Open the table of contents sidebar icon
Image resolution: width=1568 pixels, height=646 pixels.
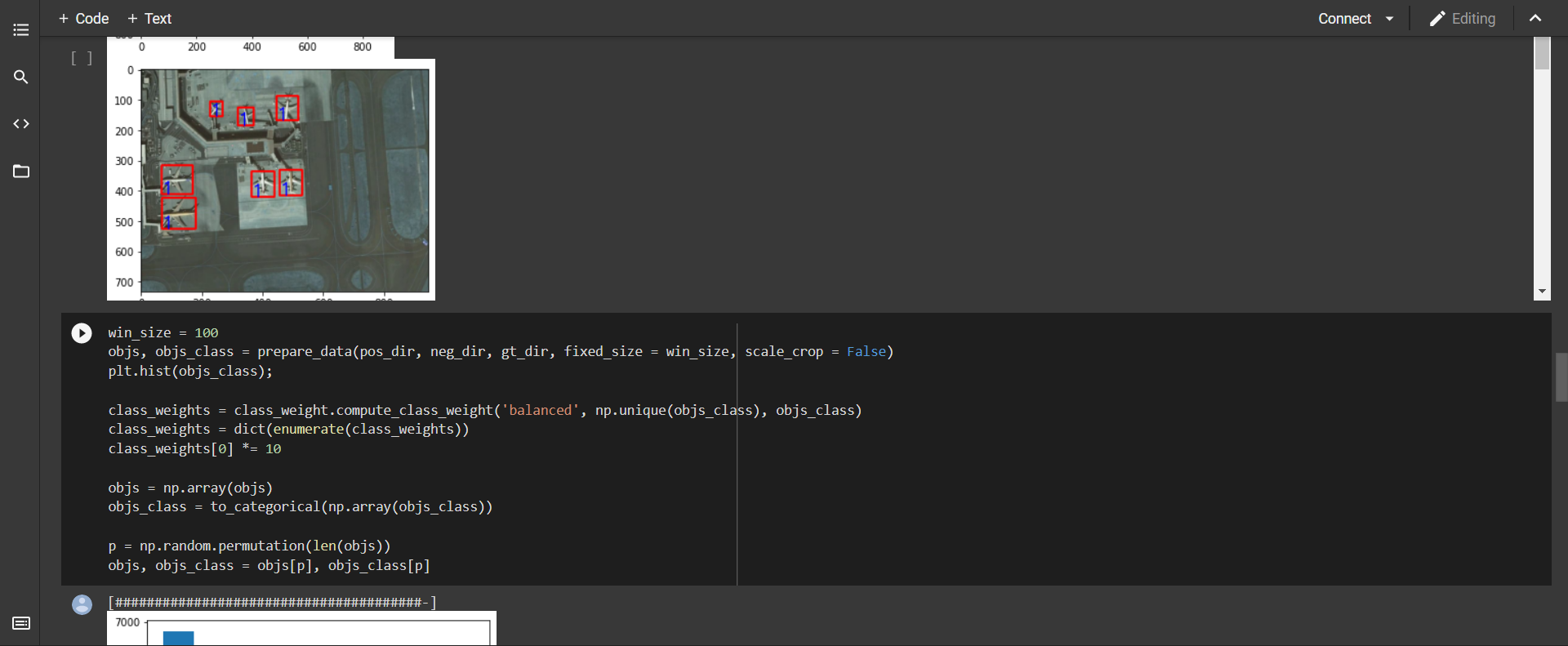click(21, 30)
